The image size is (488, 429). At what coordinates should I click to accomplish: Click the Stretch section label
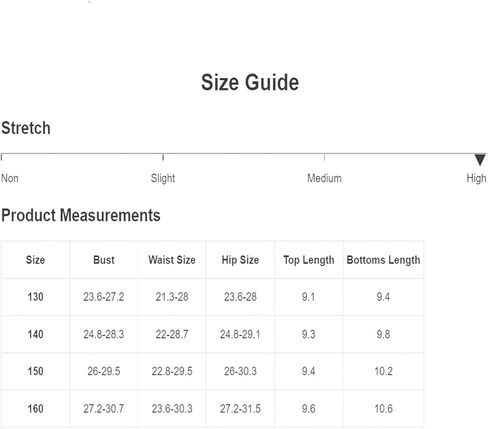click(x=26, y=128)
